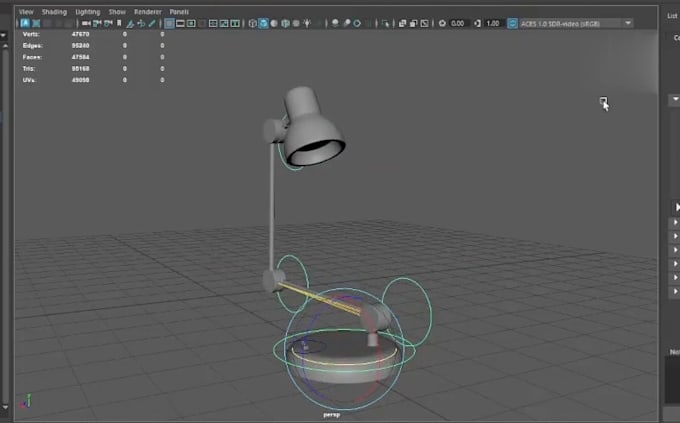The height and width of the screenshot is (423, 680).
Task: Toggle X-Ray Active Components icon
Action: pyautogui.click(x=413, y=23)
